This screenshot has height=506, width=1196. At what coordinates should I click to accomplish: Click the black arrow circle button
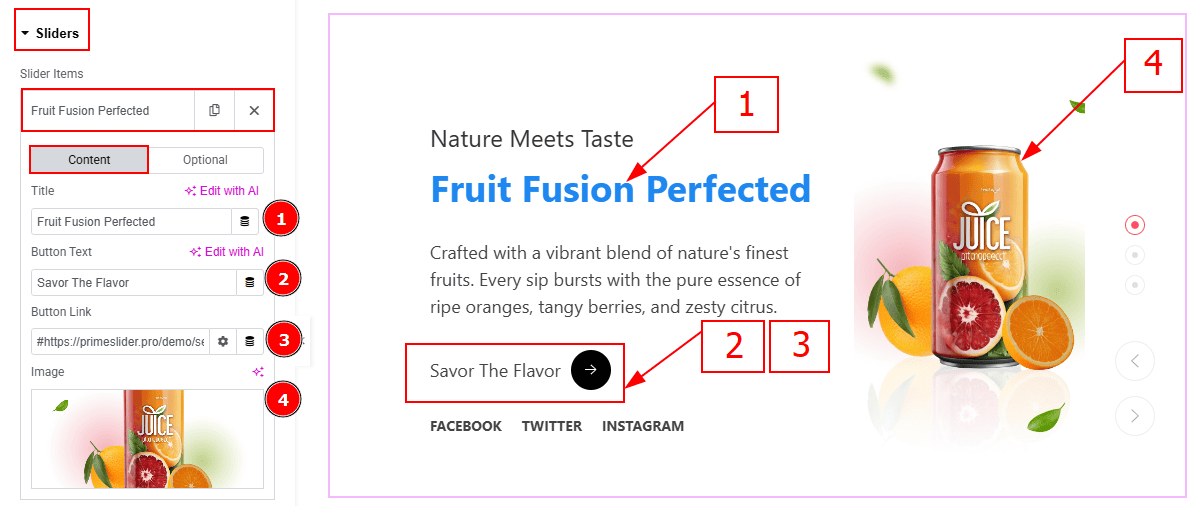click(590, 370)
